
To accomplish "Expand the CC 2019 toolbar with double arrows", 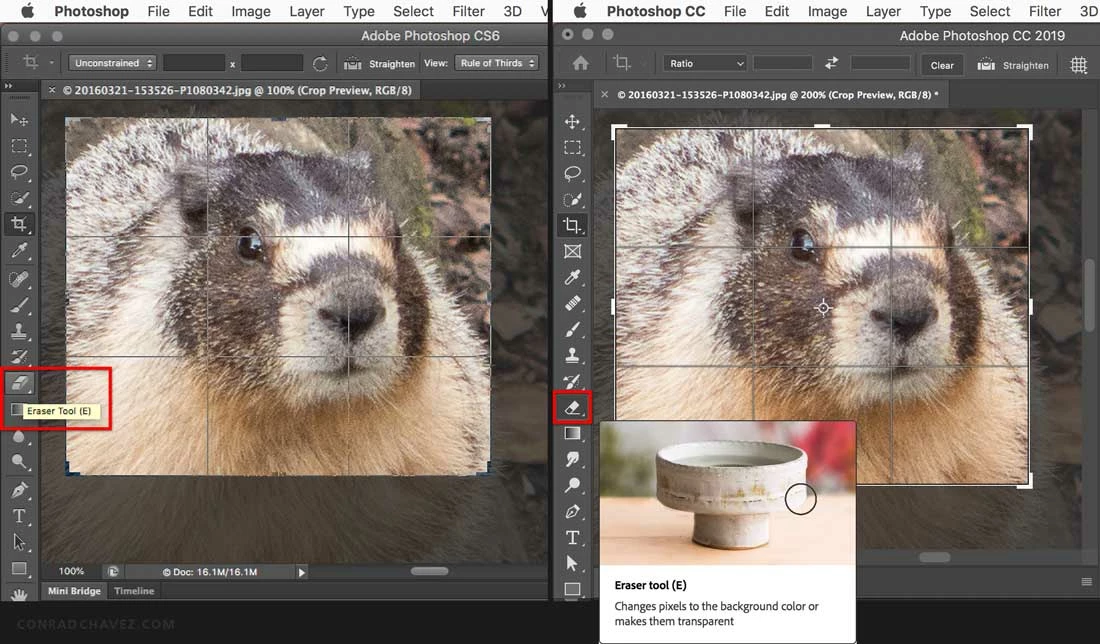I will coord(562,86).
